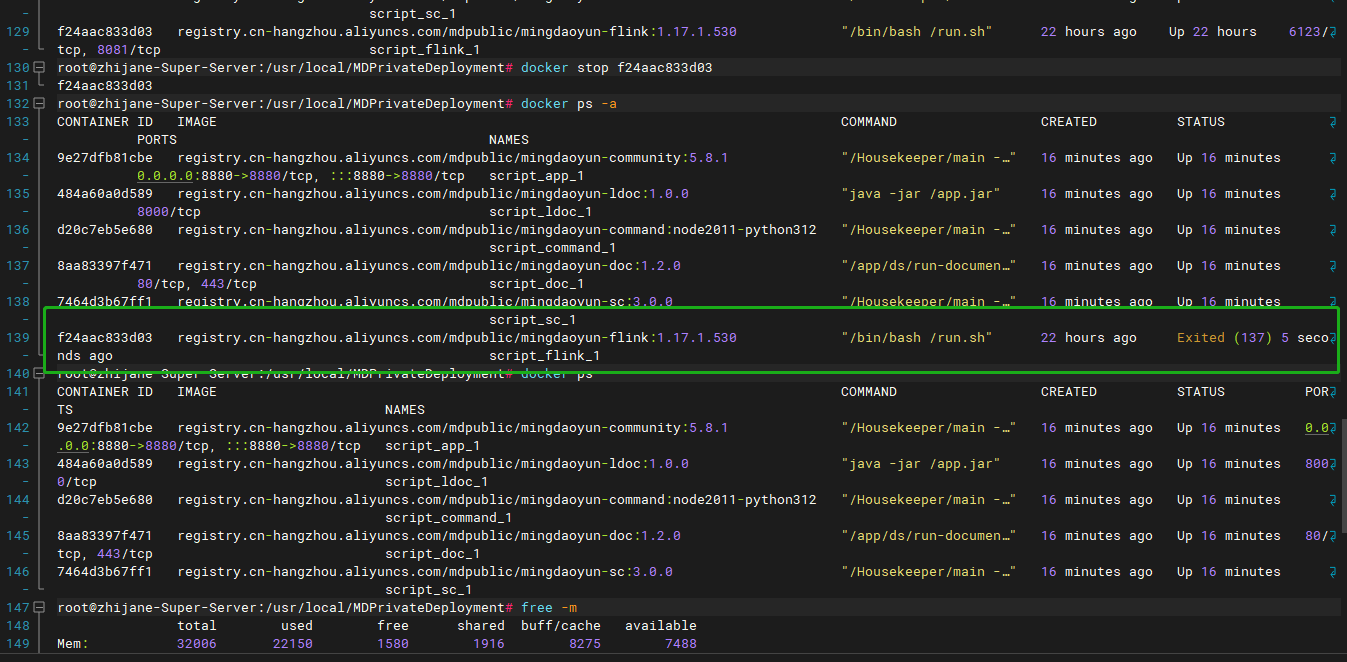Click the 'free -m' command text
Screen dimensions: 1347x662
pos(548,608)
